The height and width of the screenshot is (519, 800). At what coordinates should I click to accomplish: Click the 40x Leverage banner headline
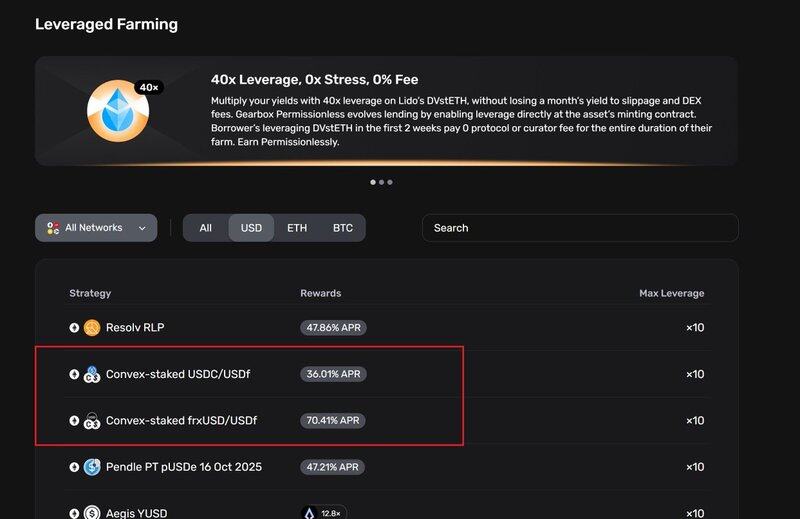tap(314, 80)
